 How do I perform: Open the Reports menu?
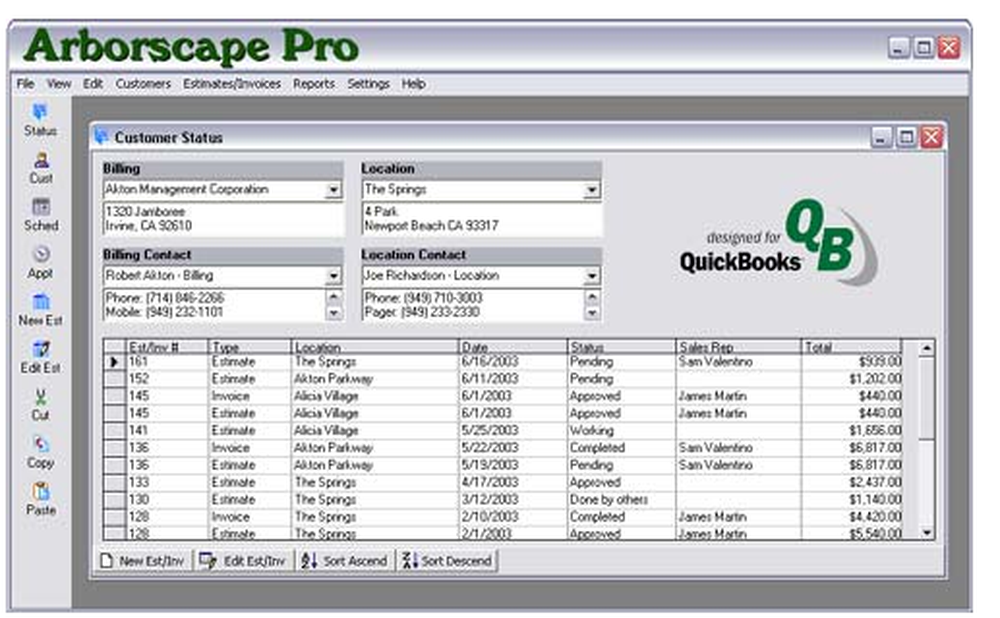click(x=314, y=84)
